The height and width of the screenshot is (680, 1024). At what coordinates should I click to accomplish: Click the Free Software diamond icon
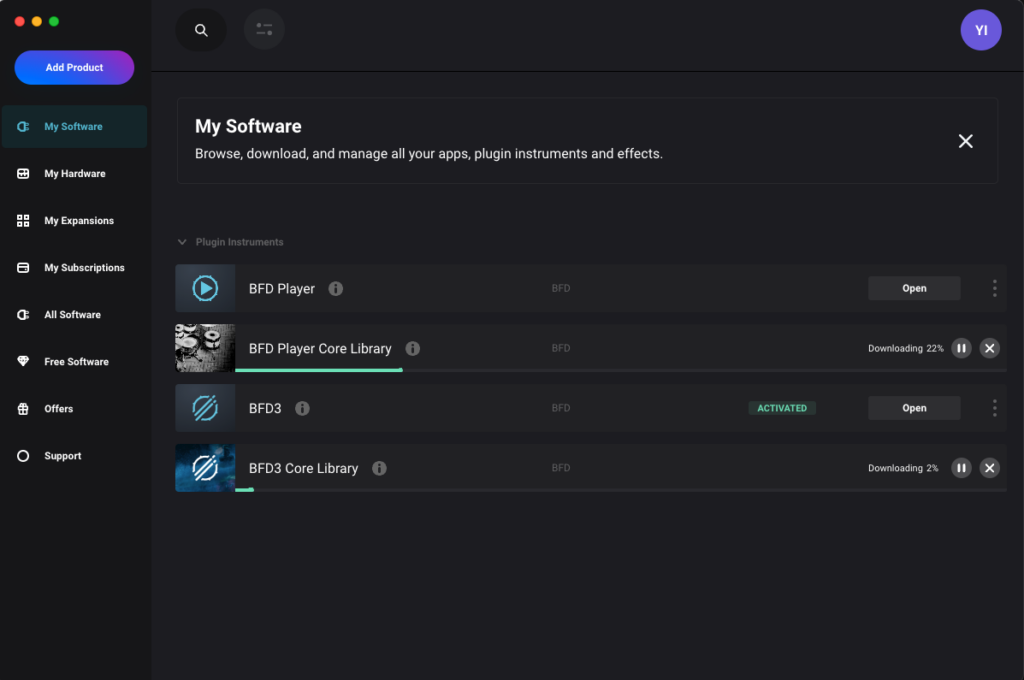coord(23,361)
